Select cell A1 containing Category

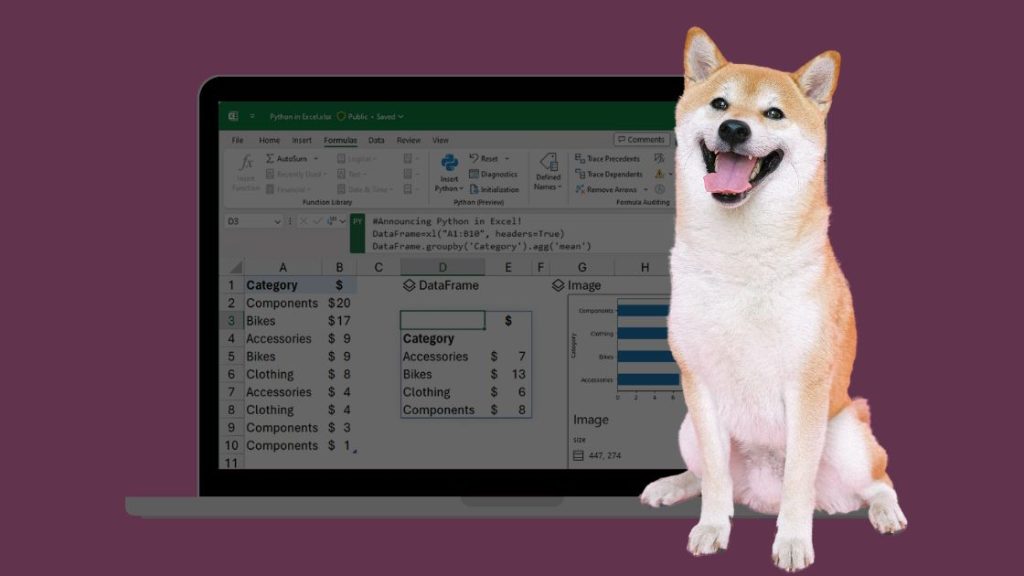point(283,285)
